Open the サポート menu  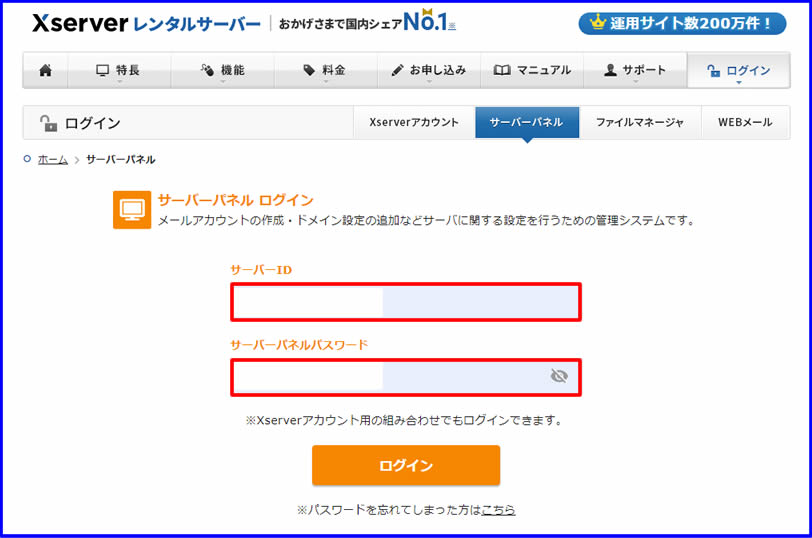[x=635, y=70]
